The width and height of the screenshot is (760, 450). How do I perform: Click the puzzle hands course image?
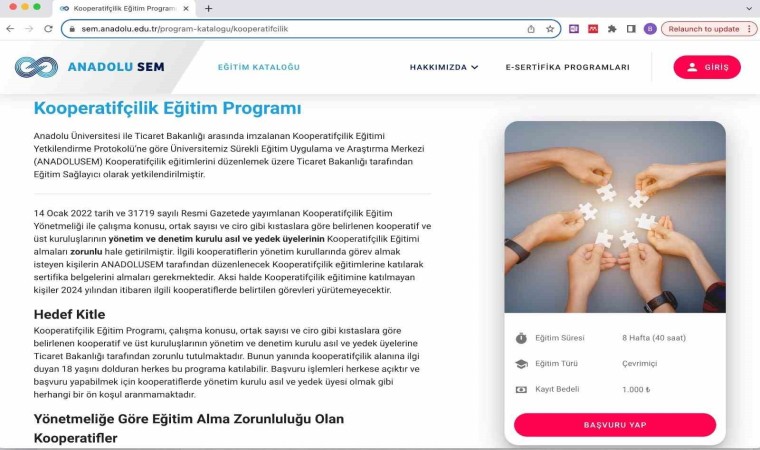click(x=615, y=217)
